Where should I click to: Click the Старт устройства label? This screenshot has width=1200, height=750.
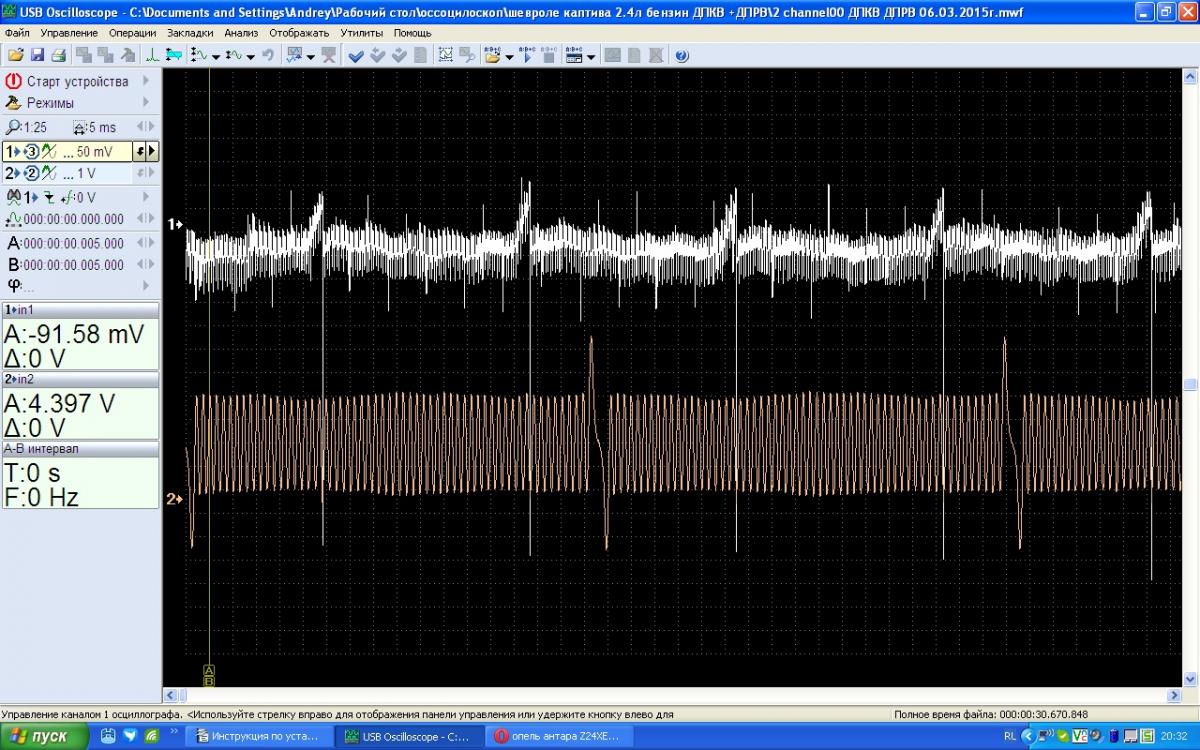(78, 81)
